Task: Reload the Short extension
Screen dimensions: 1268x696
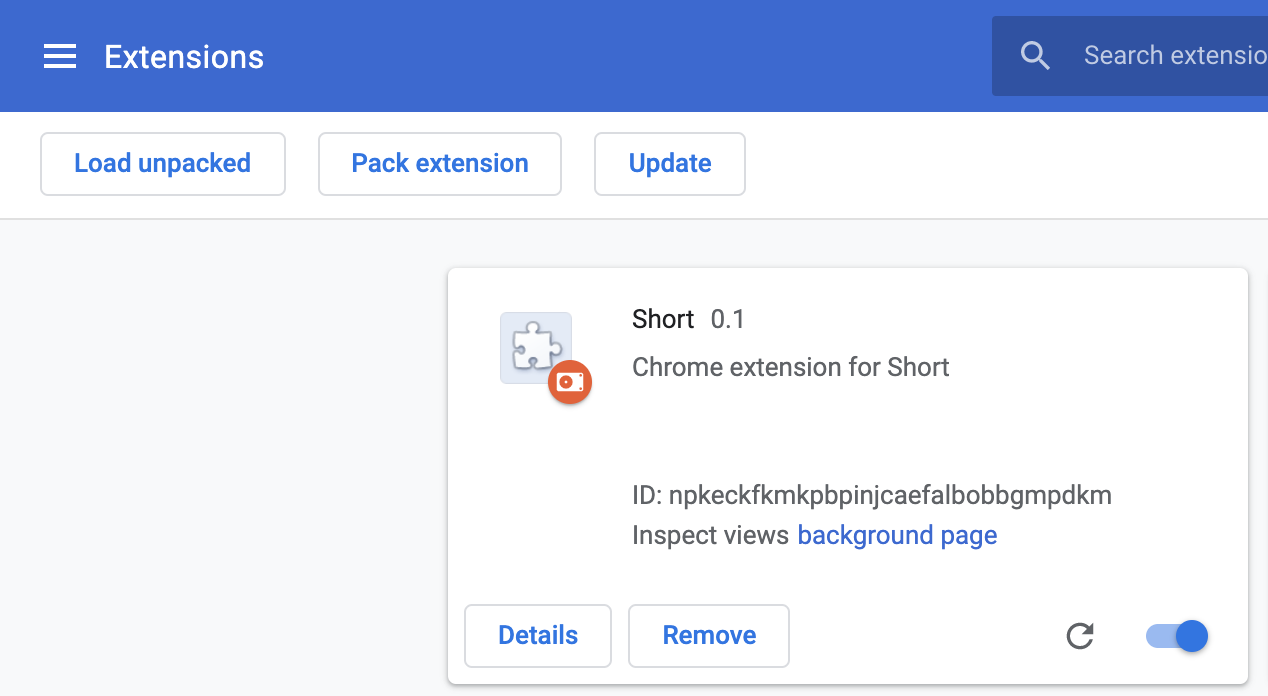Action: pos(1080,636)
